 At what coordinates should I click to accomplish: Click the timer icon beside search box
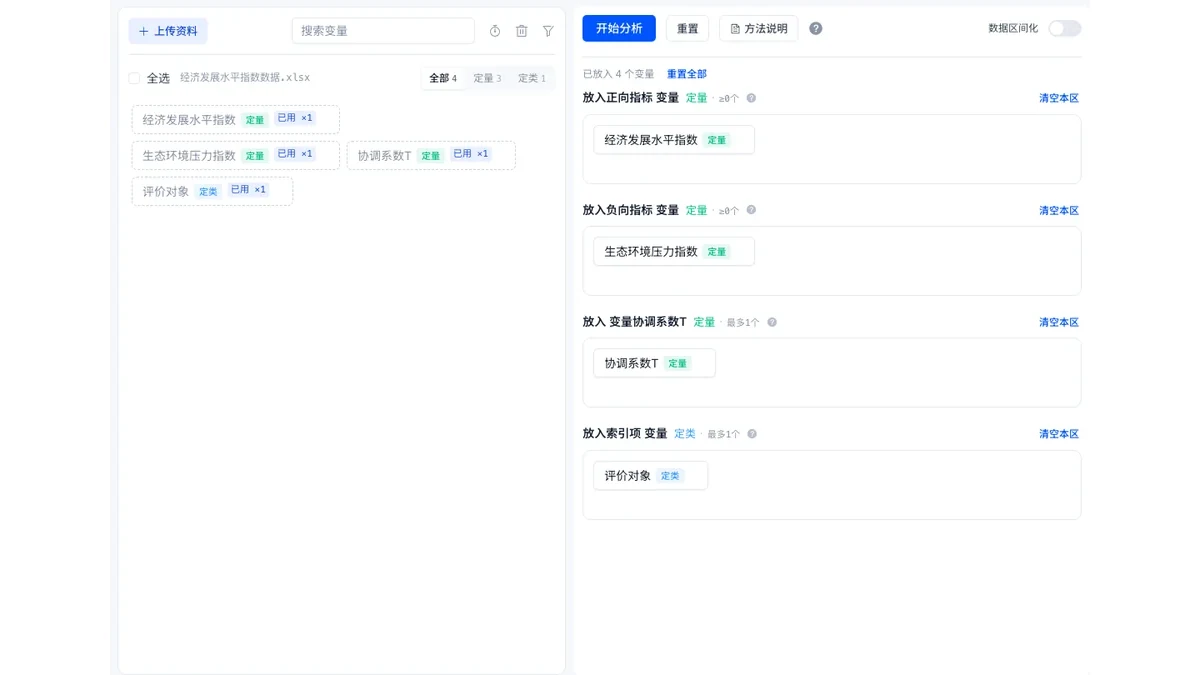(495, 31)
